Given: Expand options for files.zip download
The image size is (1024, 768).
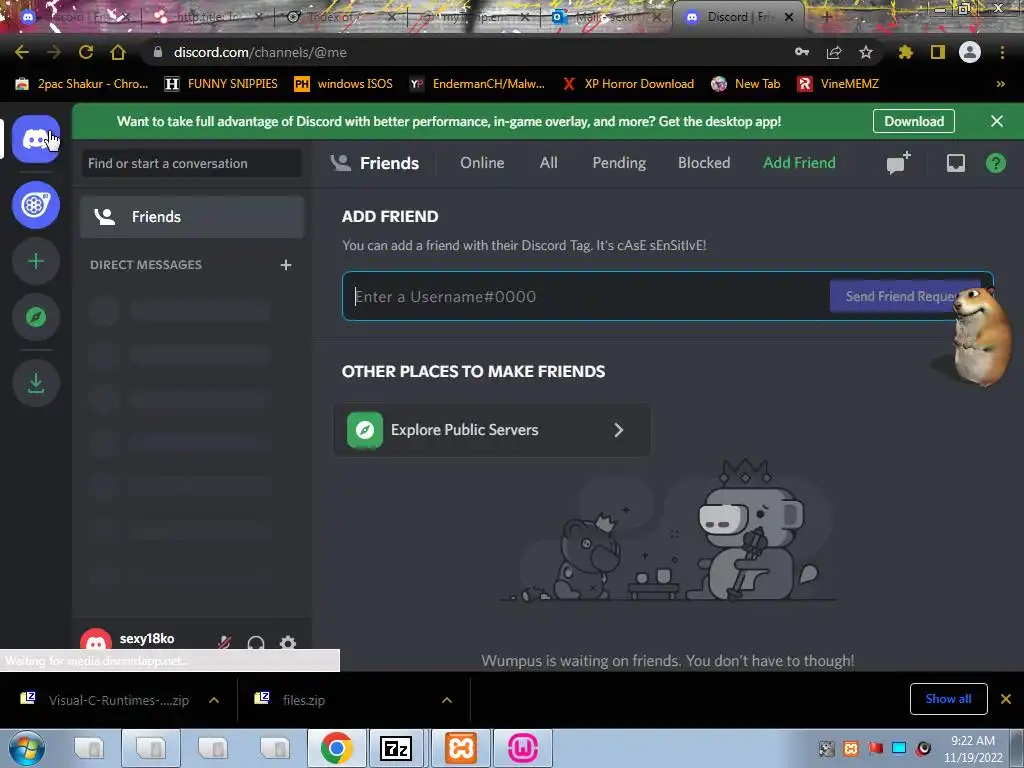Looking at the screenshot, I should (447, 700).
